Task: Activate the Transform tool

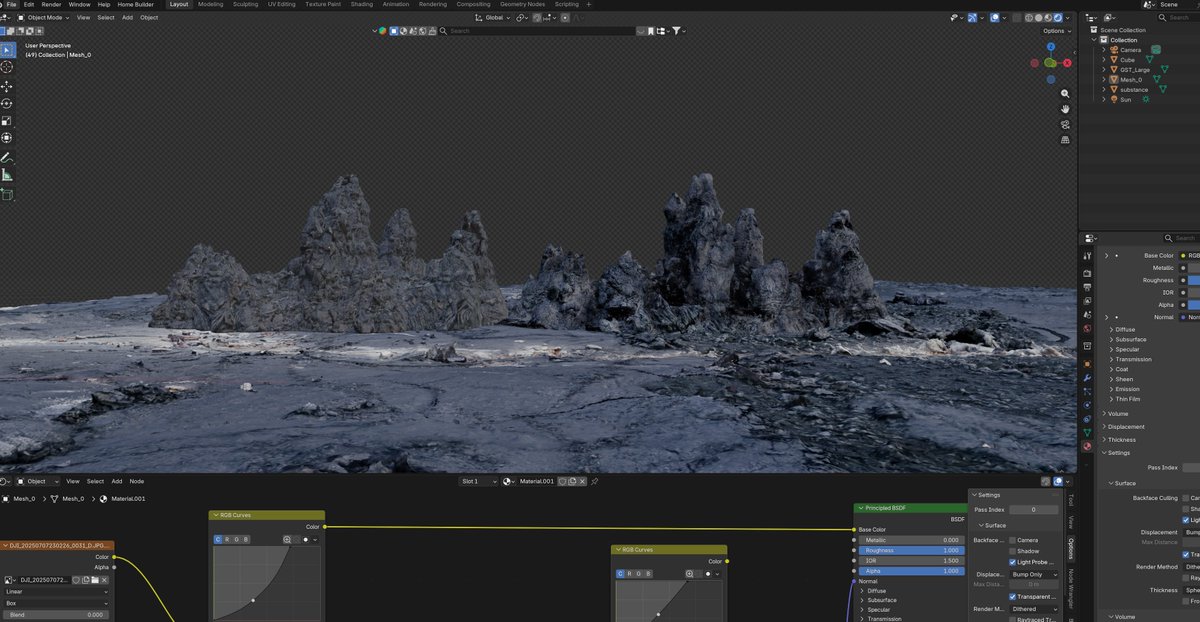Action: click(7, 138)
